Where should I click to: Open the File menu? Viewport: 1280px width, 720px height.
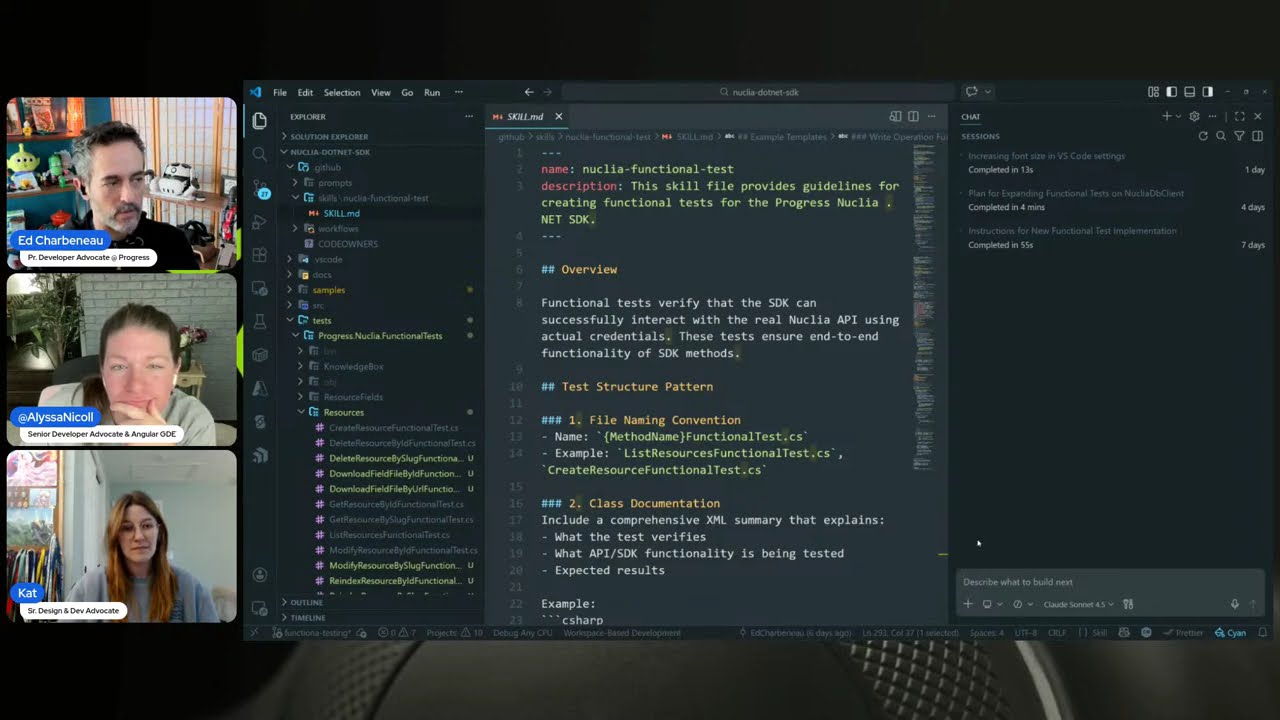pyautogui.click(x=280, y=92)
